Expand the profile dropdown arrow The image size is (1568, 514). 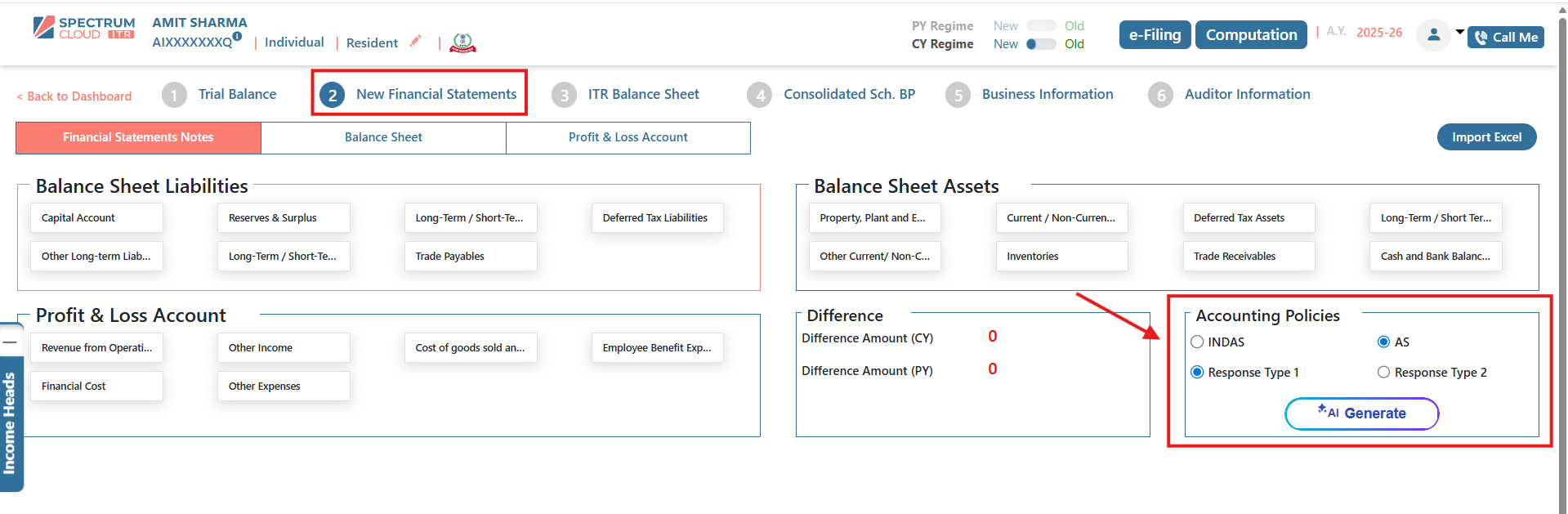tap(1459, 33)
